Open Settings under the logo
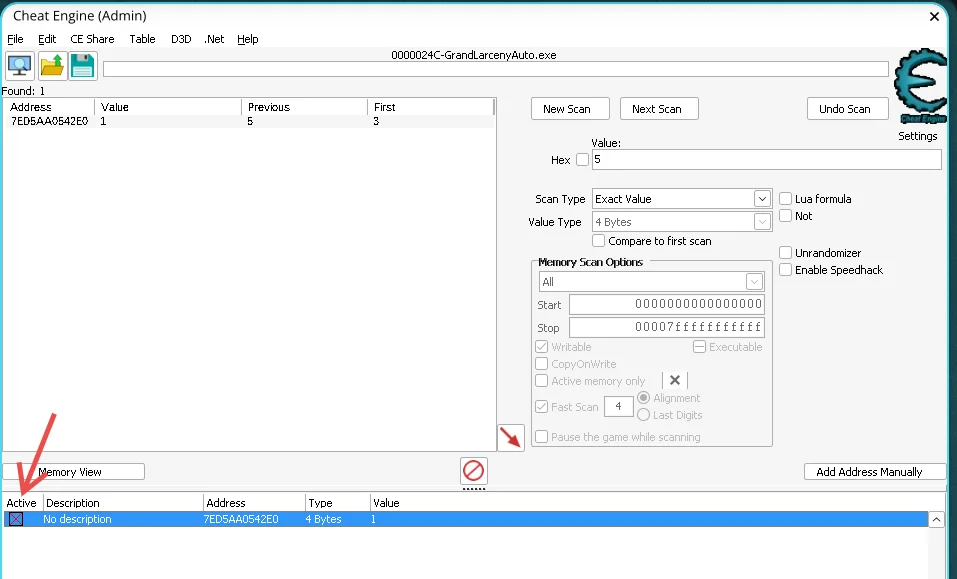 coord(917,136)
